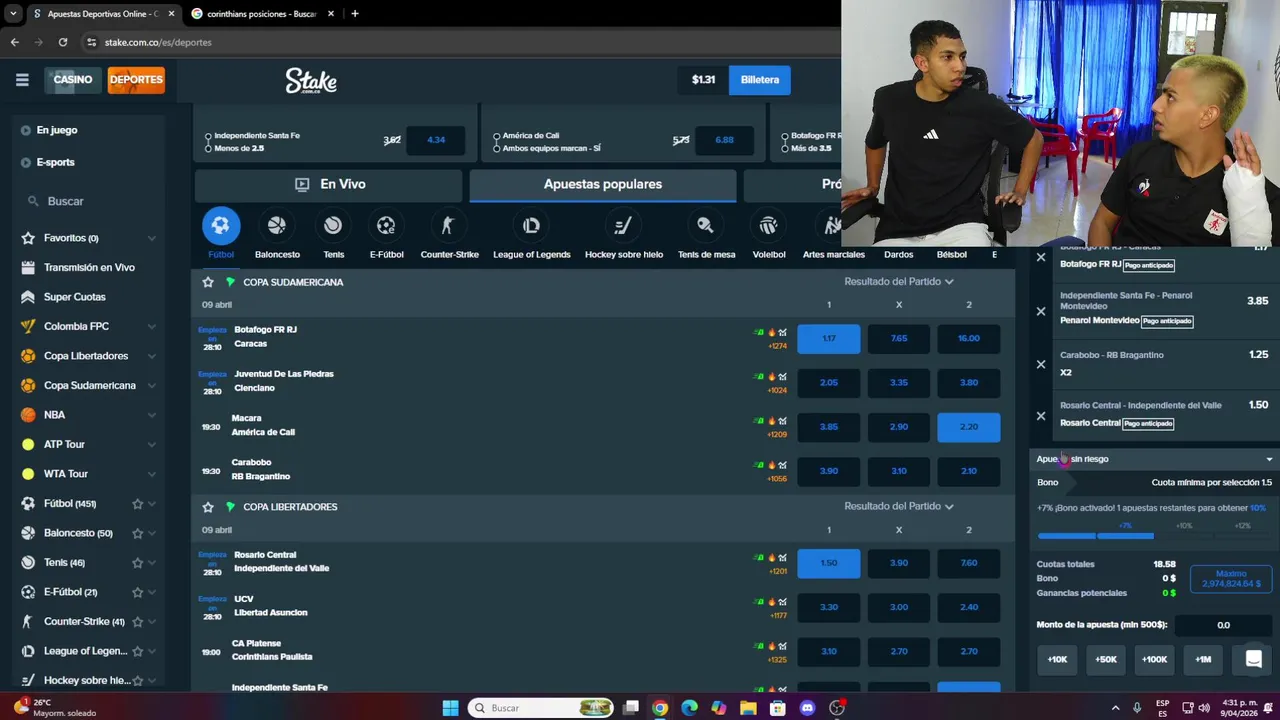Switch to the Apuestas populares tab

(603, 184)
